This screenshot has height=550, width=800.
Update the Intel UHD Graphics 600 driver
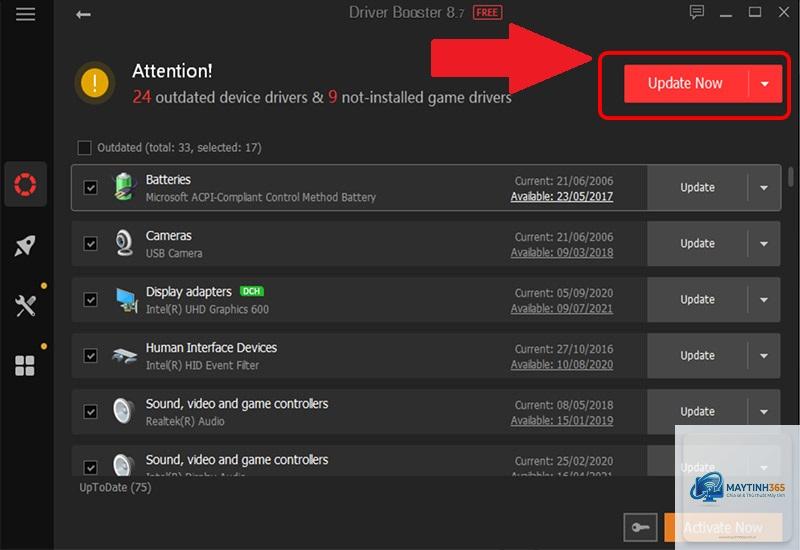tap(697, 300)
